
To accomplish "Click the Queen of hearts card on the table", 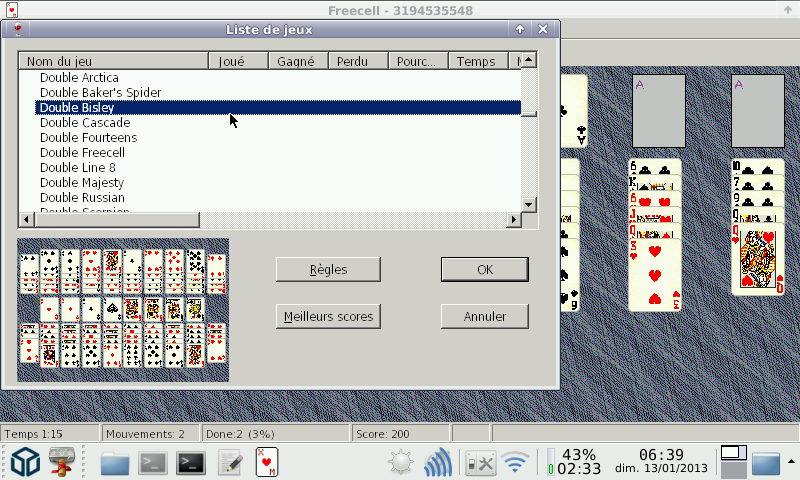I will coord(758,259).
